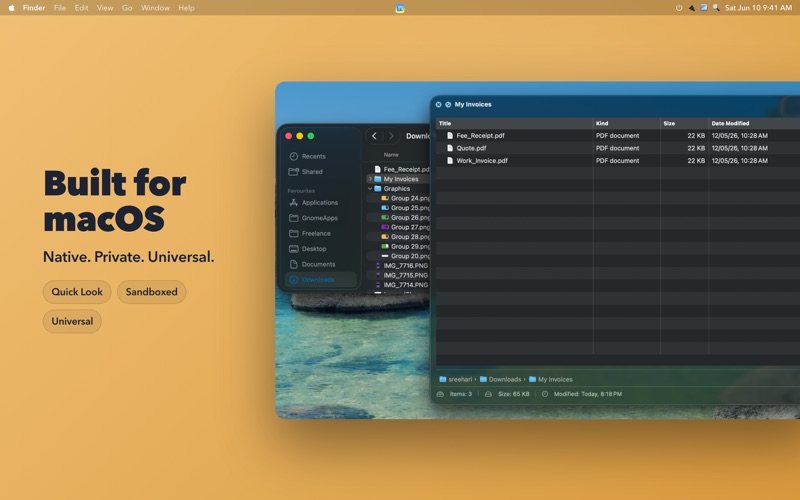
Task: Click the Modified clock icon in the status bar
Action: point(544,394)
